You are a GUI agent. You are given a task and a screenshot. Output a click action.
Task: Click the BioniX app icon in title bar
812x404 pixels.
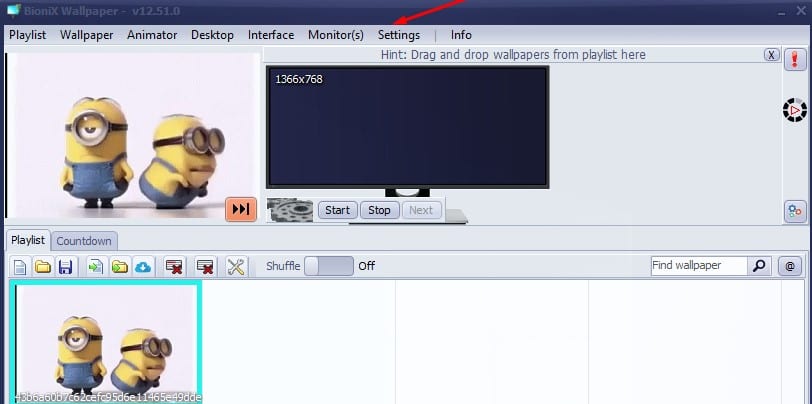13,10
